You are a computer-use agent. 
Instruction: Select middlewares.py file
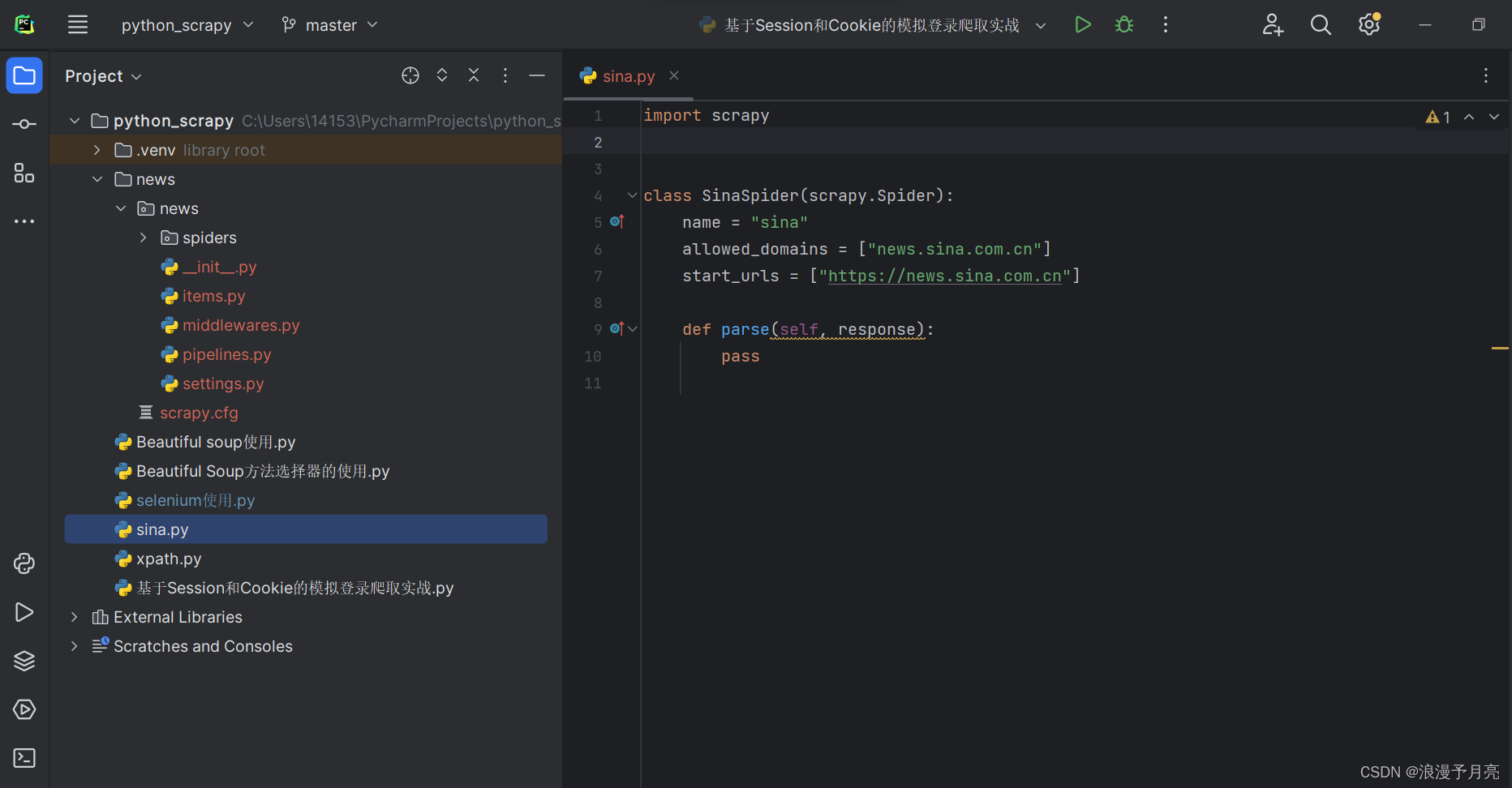pyautogui.click(x=230, y=325)
